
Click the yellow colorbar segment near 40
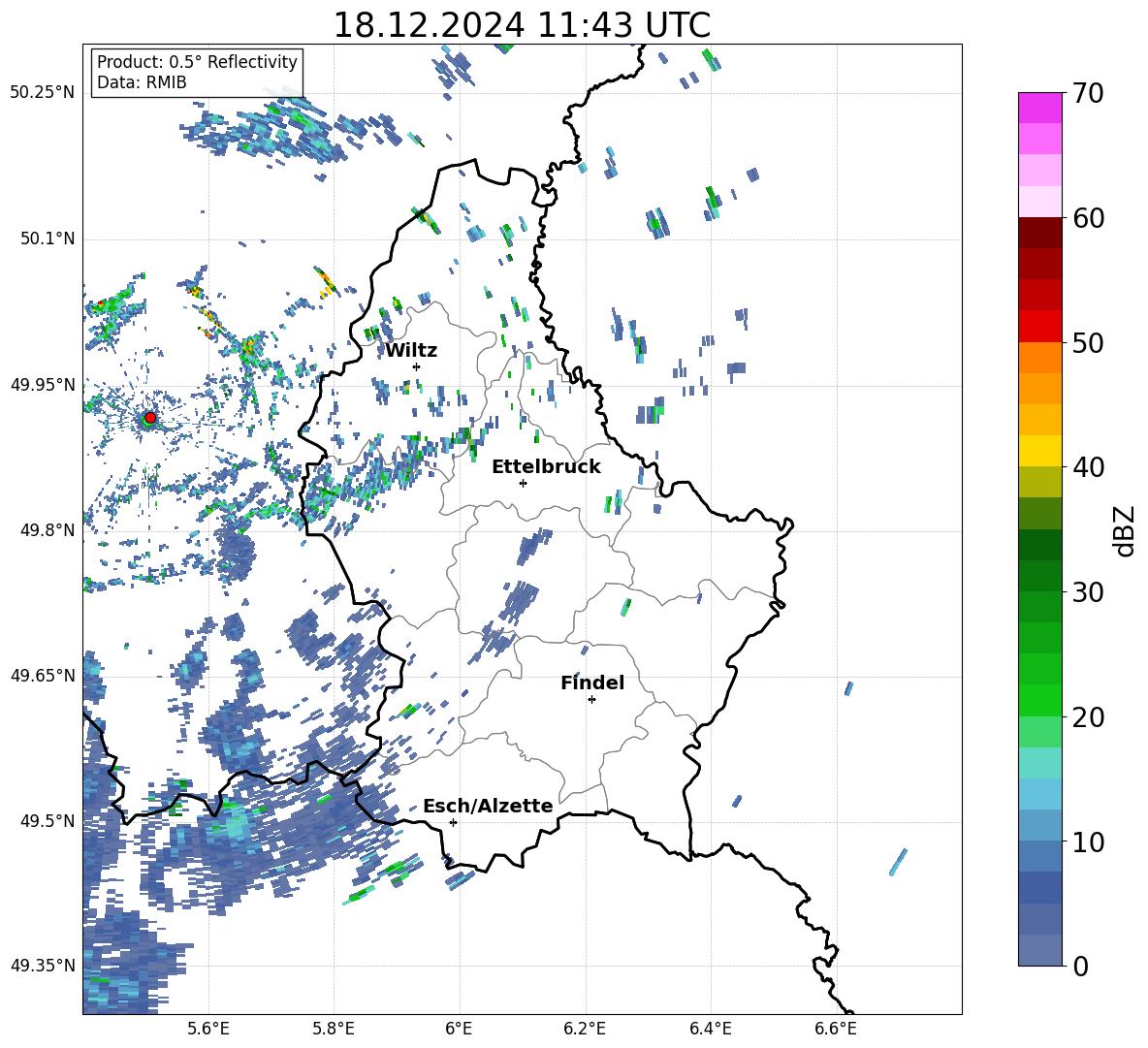click(x=1040, y=451)
